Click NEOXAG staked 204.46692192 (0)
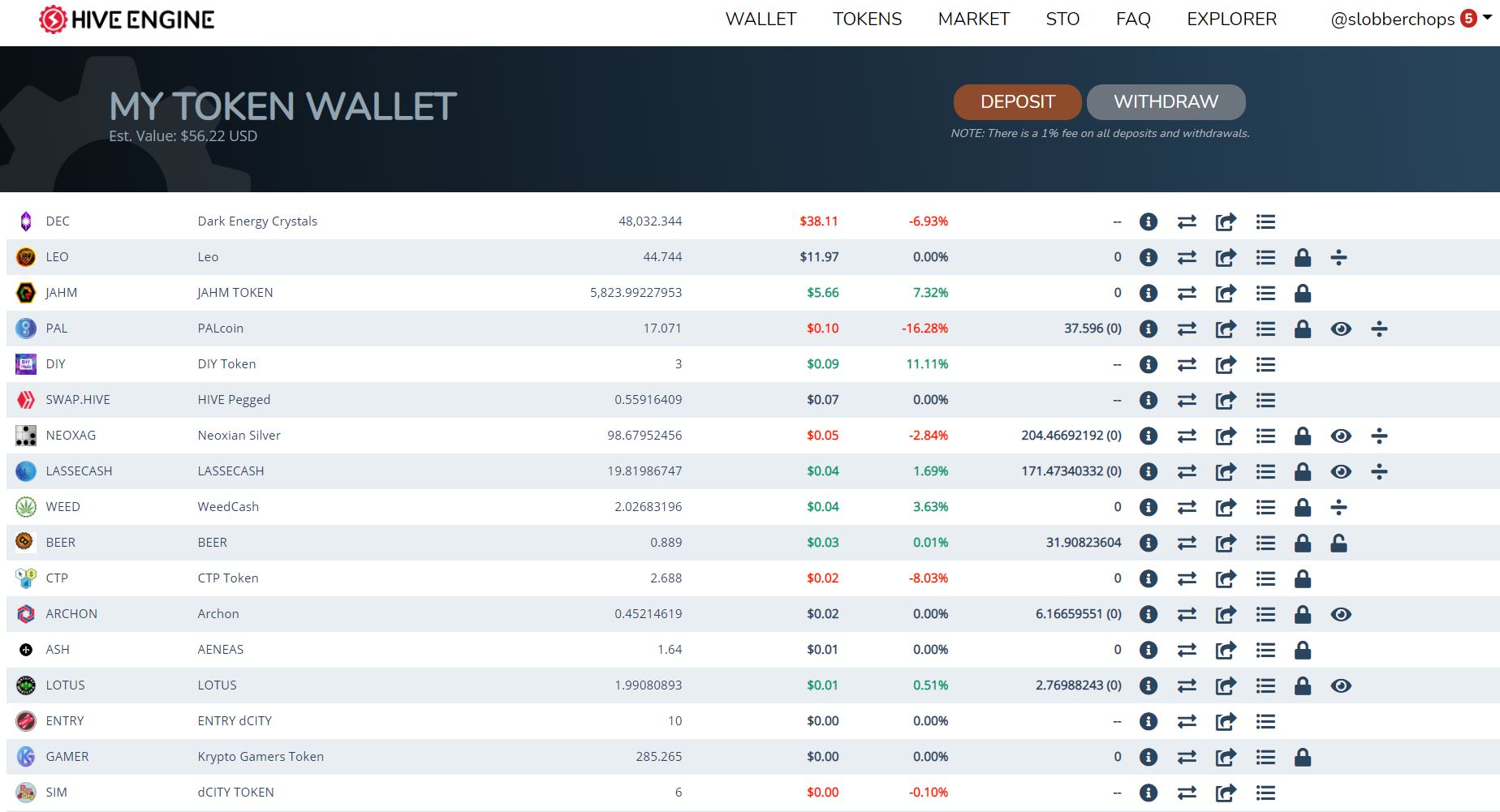Viewport: 1500px width, 812px height. pos(1071,436)
